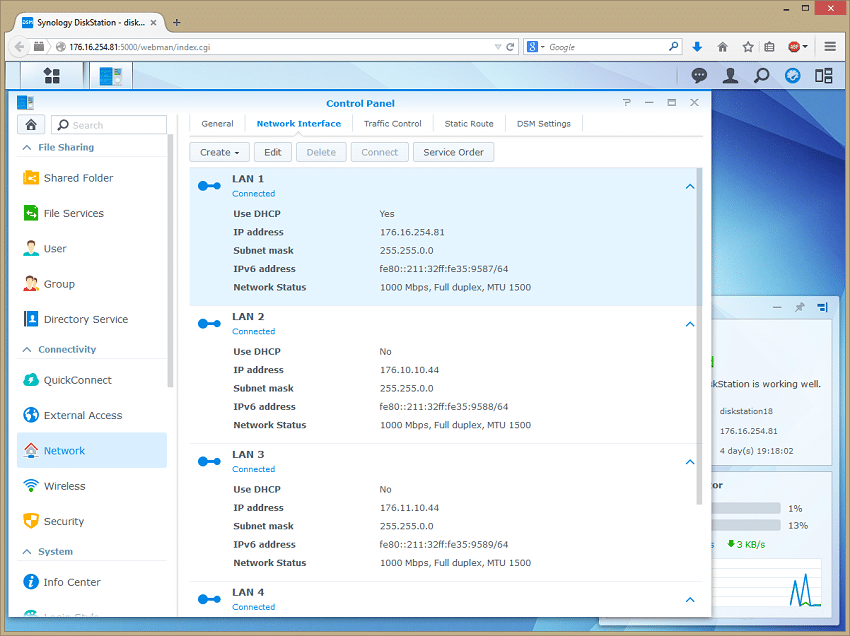850x636 pixels.
Task: Go to the Control Panel home icon
Action: coord(31,125)
